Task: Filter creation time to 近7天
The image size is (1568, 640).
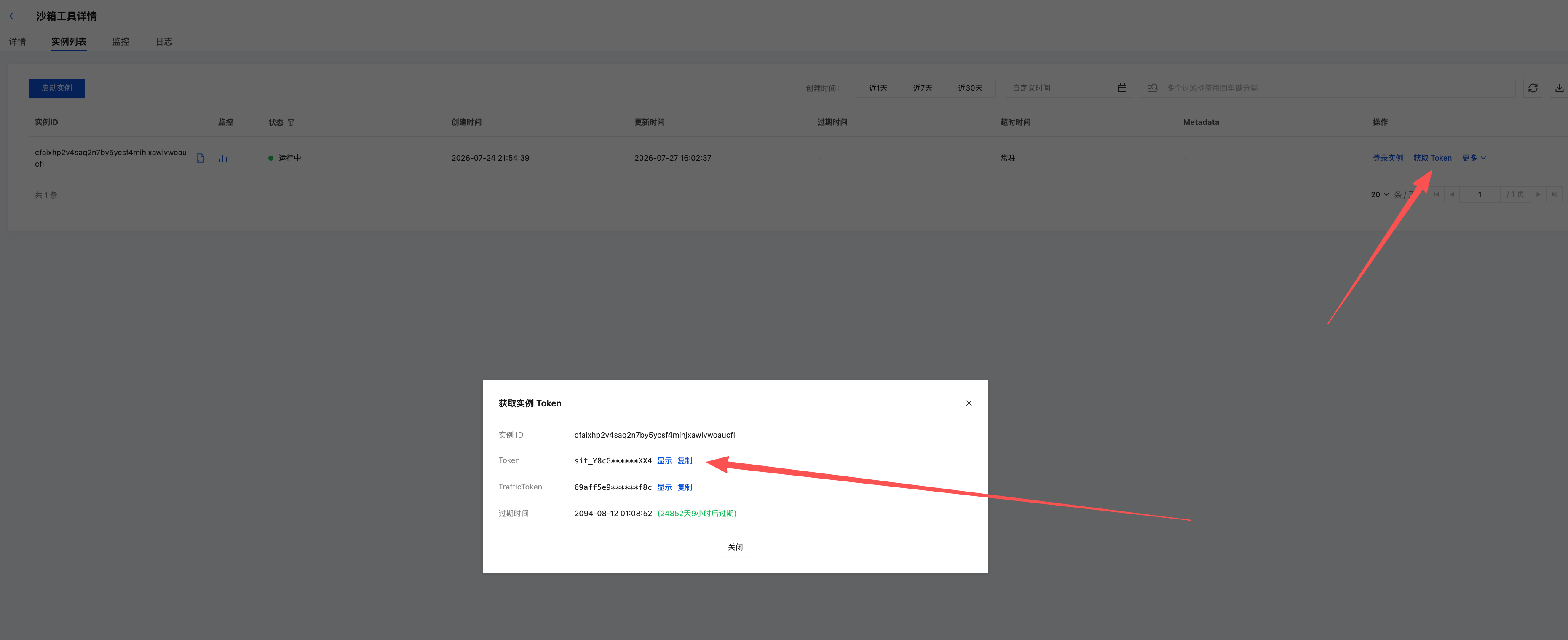Action: pyautogui.click(x=922, y=88)
